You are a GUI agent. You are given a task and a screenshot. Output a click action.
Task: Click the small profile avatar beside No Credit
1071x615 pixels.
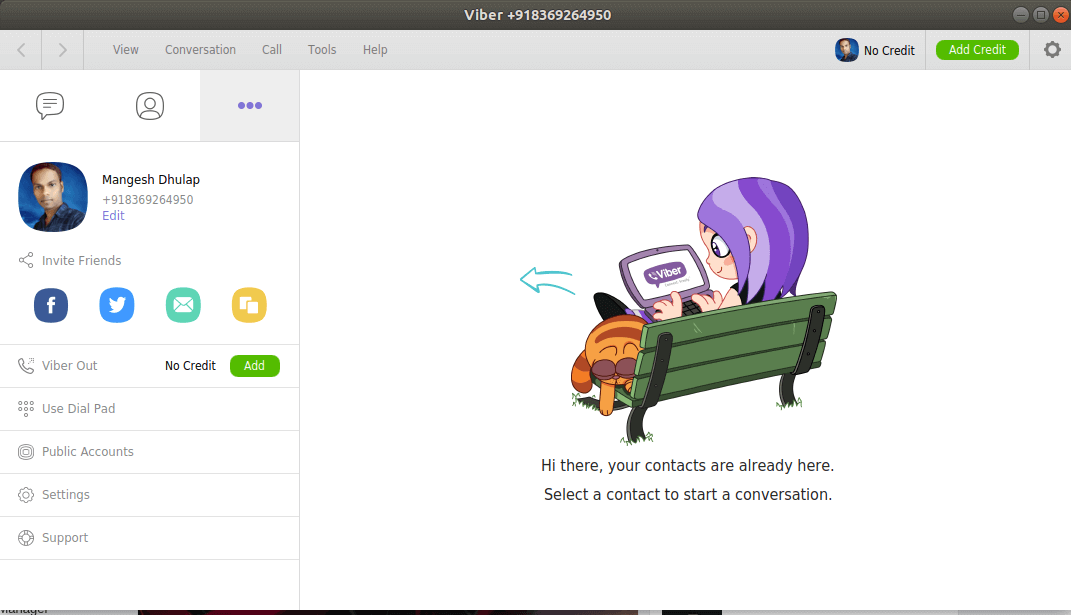point(846,50)
